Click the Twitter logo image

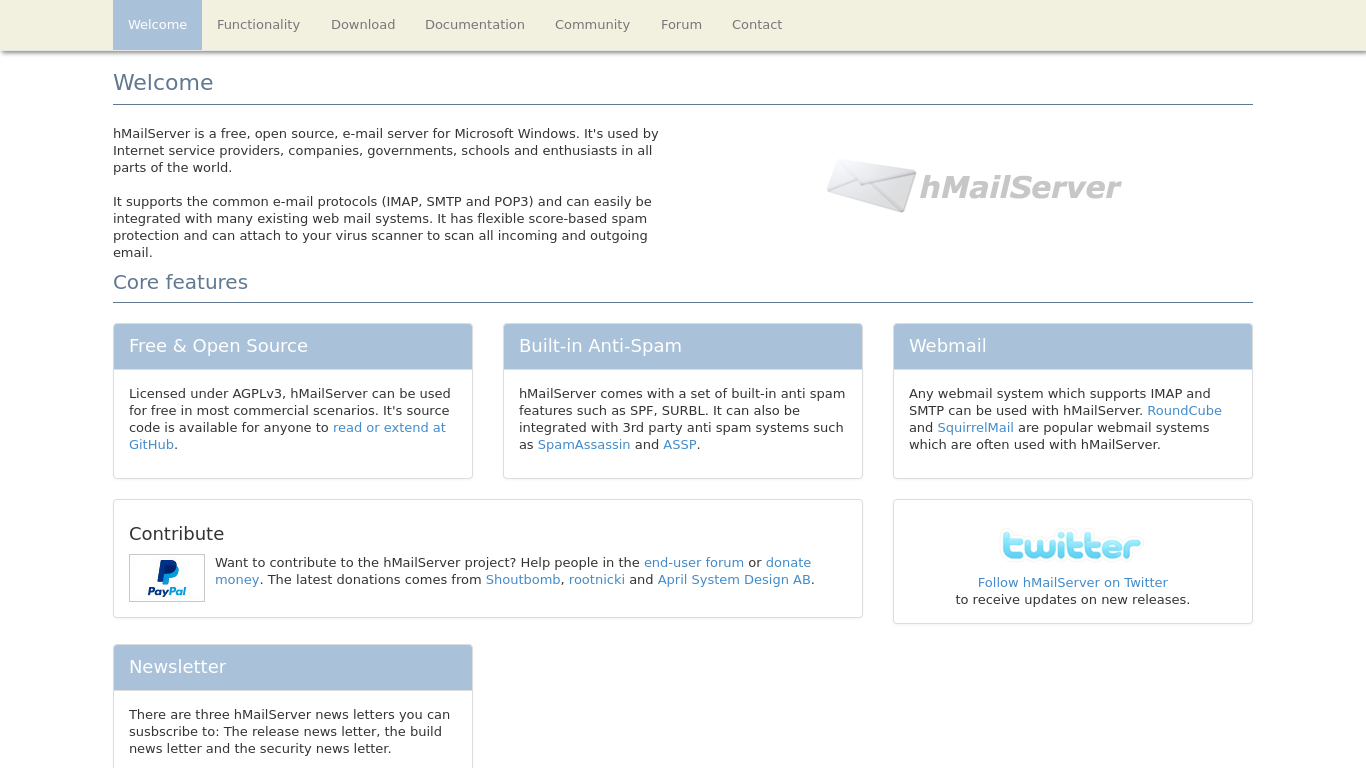click(1072, 546)
